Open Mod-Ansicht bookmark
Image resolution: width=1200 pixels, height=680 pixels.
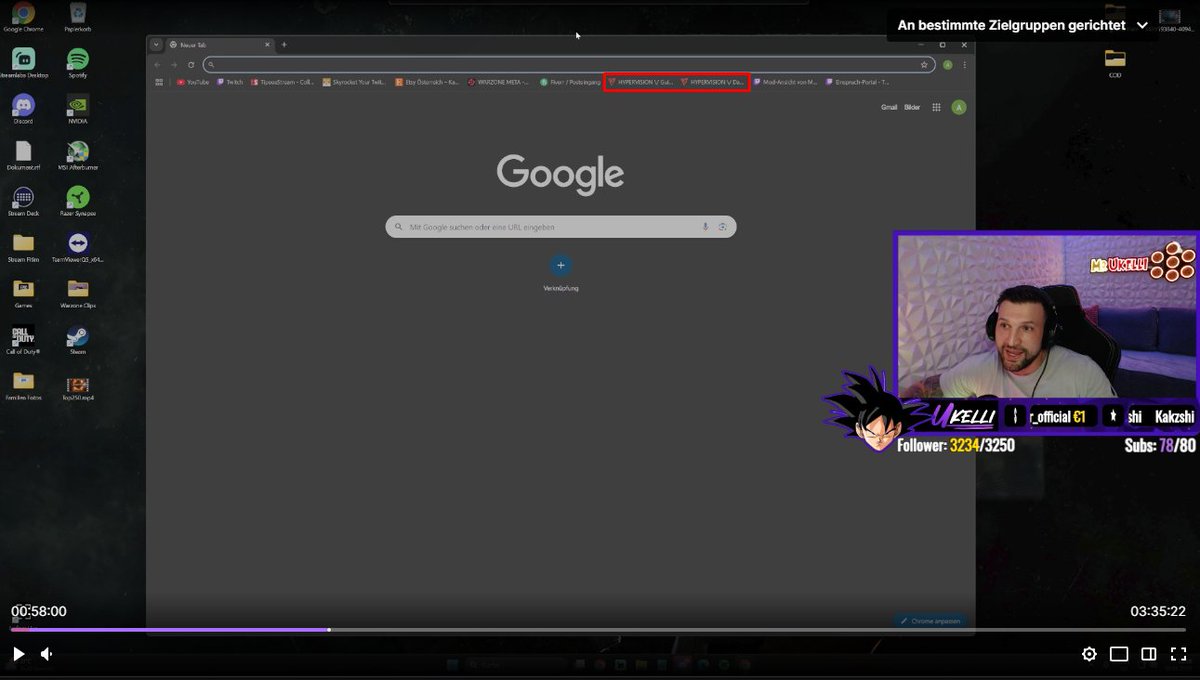tap(786, 82)
